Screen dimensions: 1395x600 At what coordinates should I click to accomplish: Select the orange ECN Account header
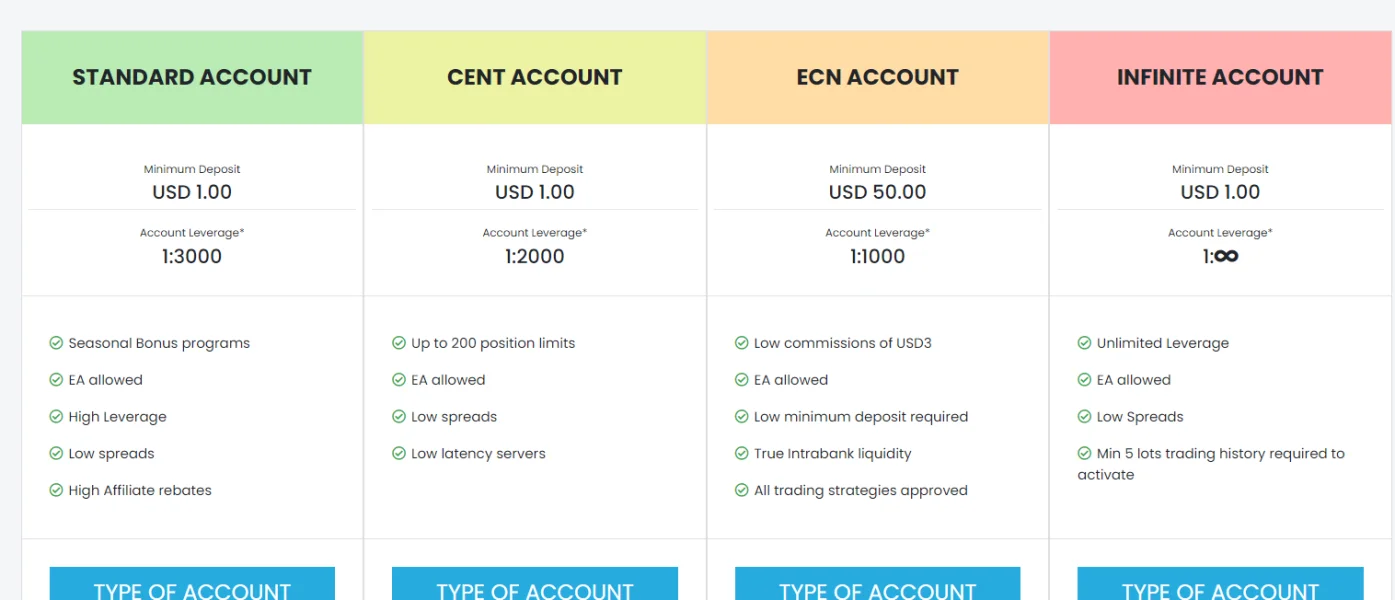point(878,77)
